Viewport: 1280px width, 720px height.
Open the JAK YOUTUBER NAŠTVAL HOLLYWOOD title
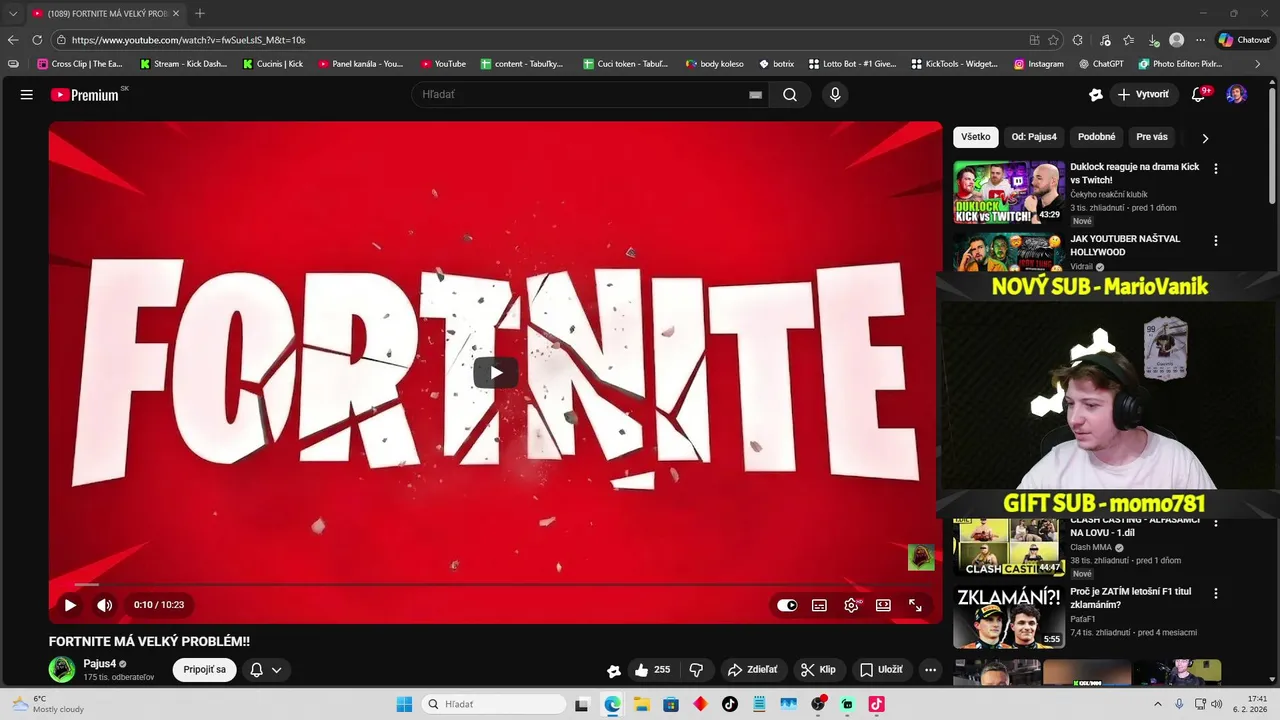1125,246
